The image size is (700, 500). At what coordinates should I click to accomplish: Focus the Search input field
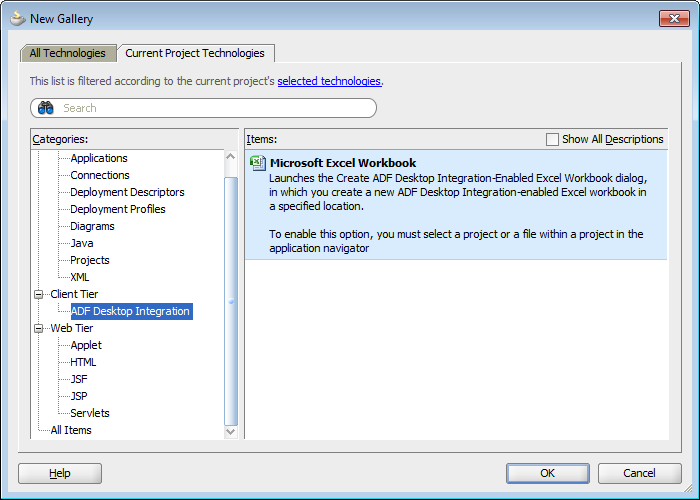click(204, 108)
